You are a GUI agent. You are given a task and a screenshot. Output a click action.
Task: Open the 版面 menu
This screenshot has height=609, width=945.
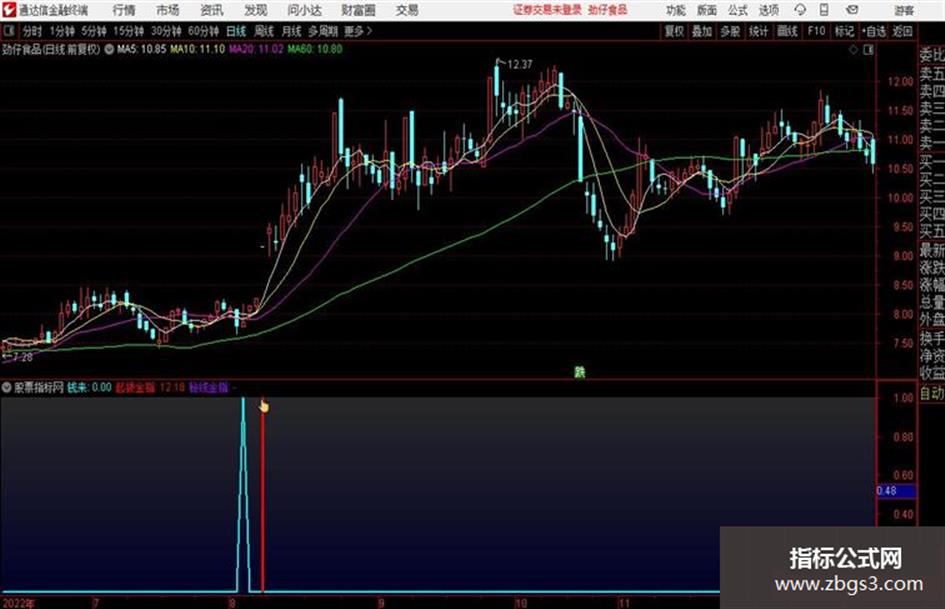click(x=706, y=10)
